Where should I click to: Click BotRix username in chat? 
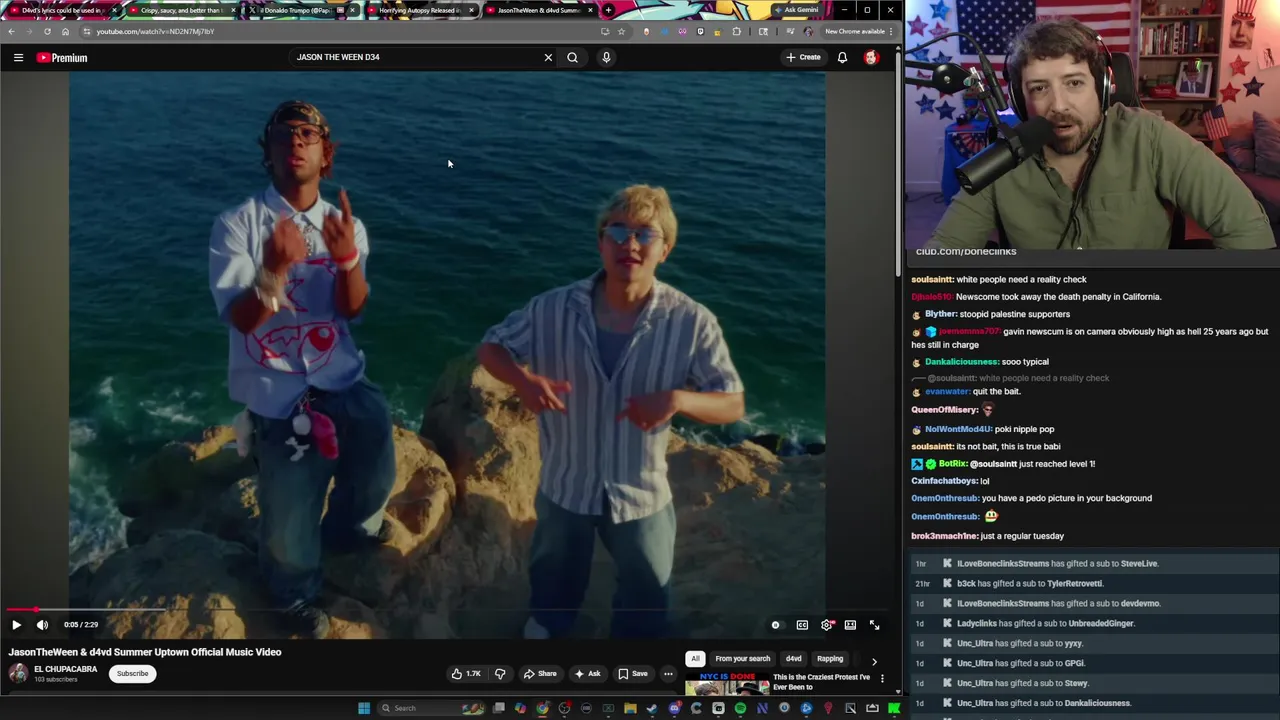[x=953, y=464]
